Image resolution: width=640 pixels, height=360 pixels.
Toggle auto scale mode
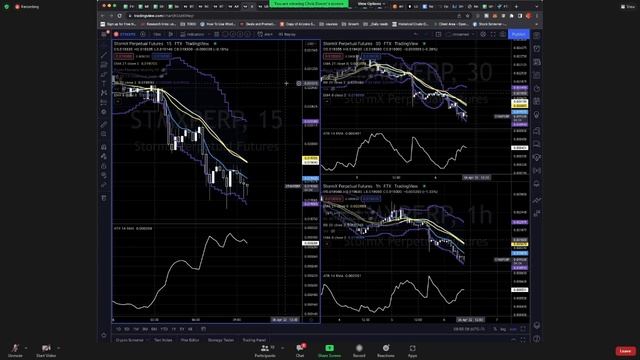click(x=513, y=329)
